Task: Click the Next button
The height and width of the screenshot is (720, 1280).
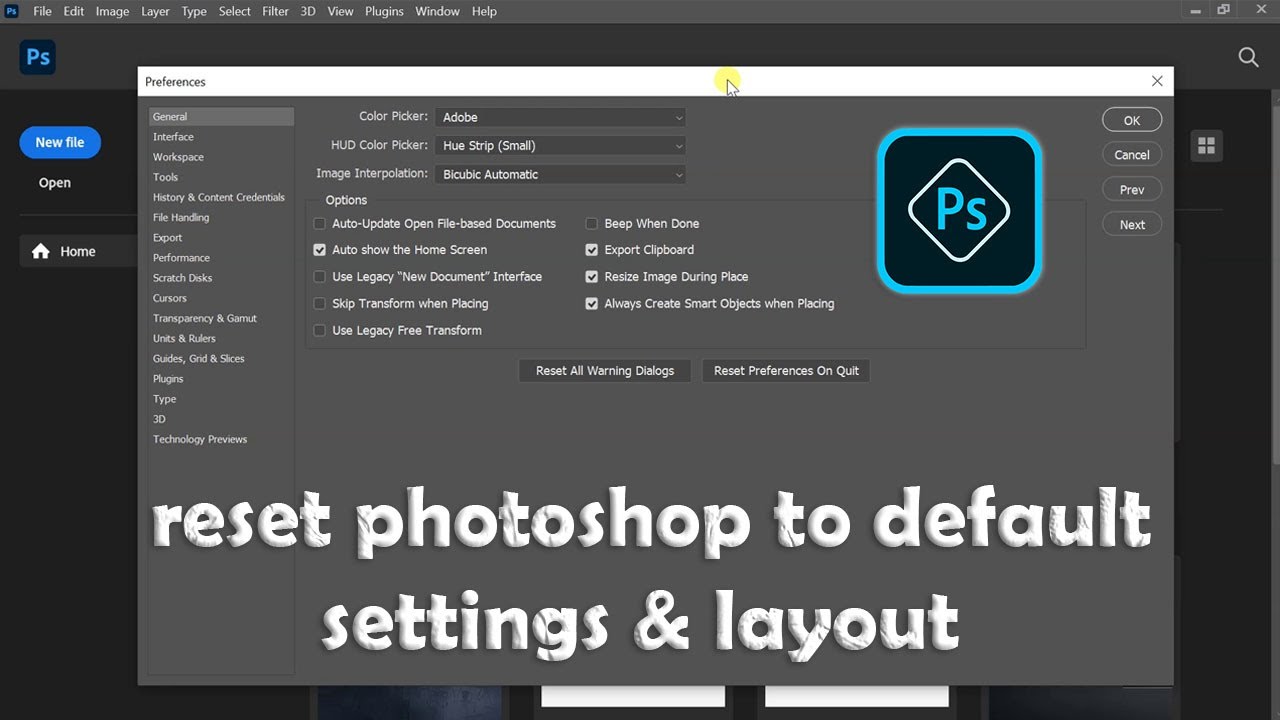Action: [1132, 225]
